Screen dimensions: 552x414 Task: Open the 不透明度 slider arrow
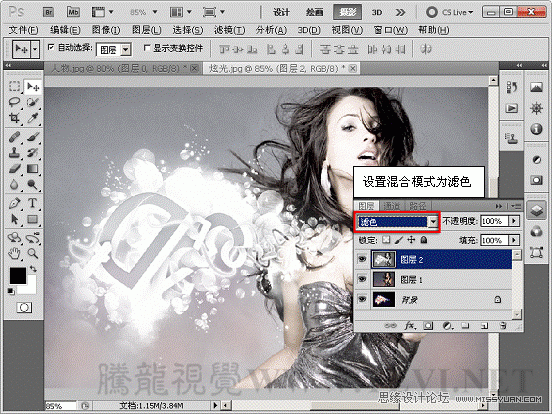(x=514, y=221)
